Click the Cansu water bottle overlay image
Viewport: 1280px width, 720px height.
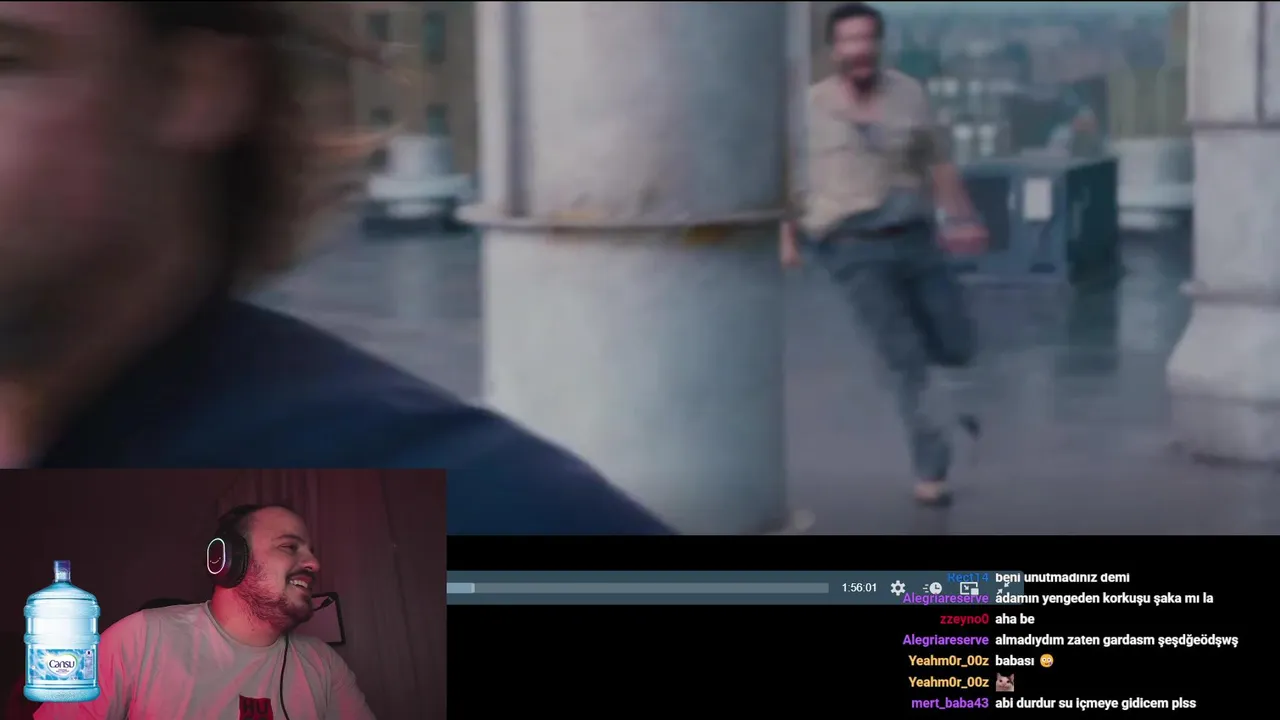(x=62, y=631)
